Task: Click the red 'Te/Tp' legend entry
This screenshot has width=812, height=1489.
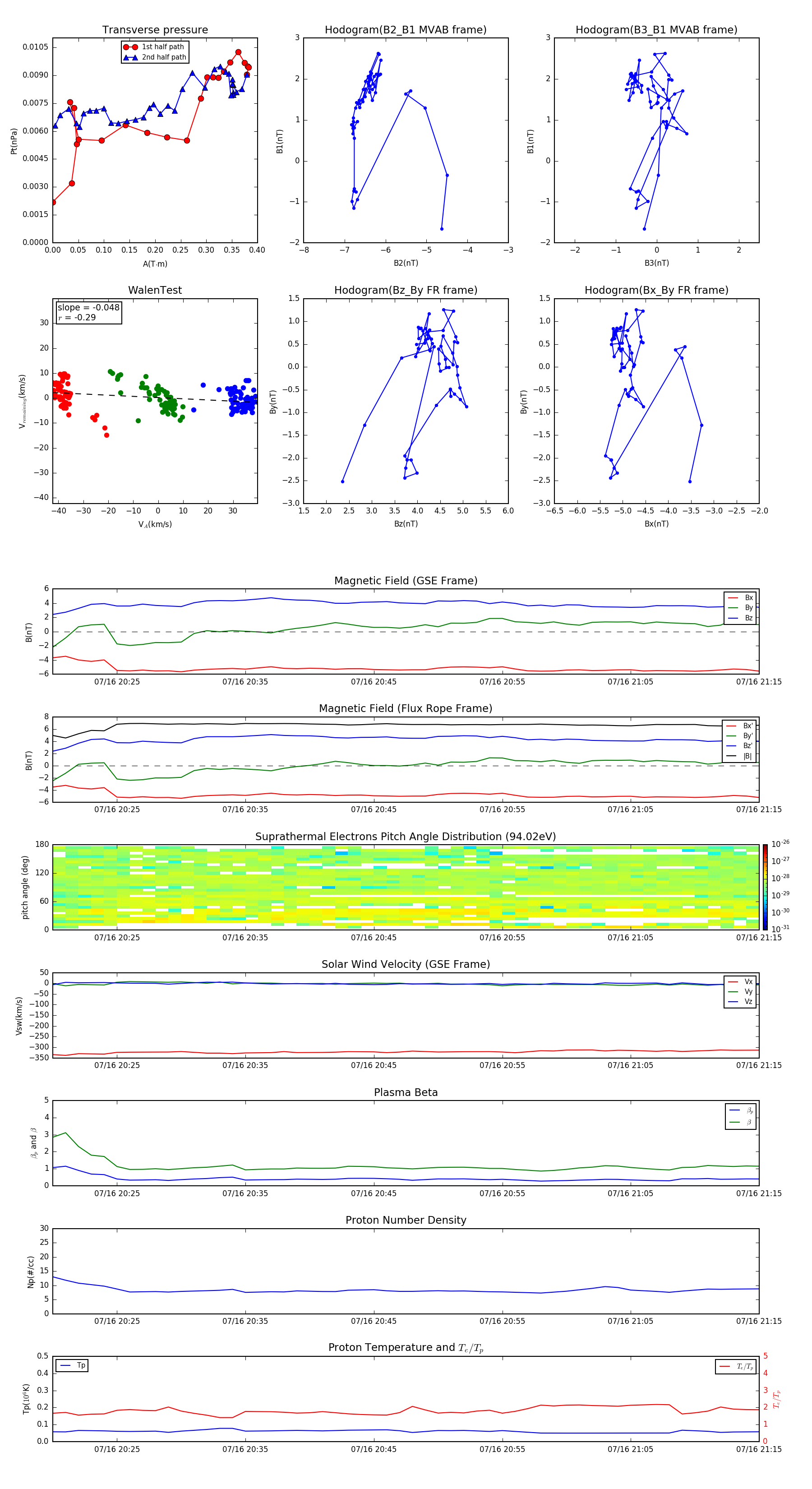Action: tap(736, 1366)
